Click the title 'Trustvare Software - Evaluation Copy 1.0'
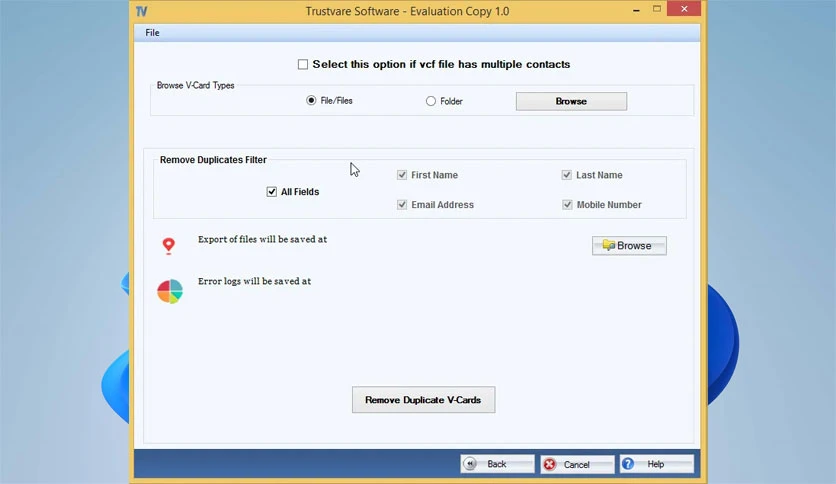 pyautogui.click(x=407, y=11)
